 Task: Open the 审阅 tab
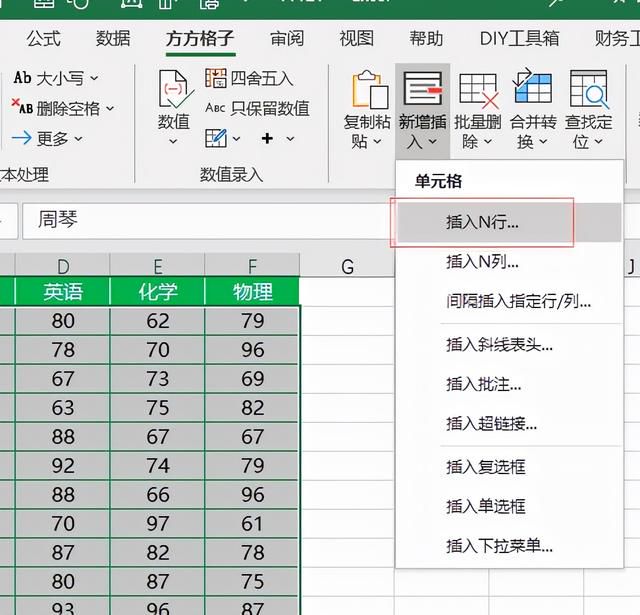point(287,39)
